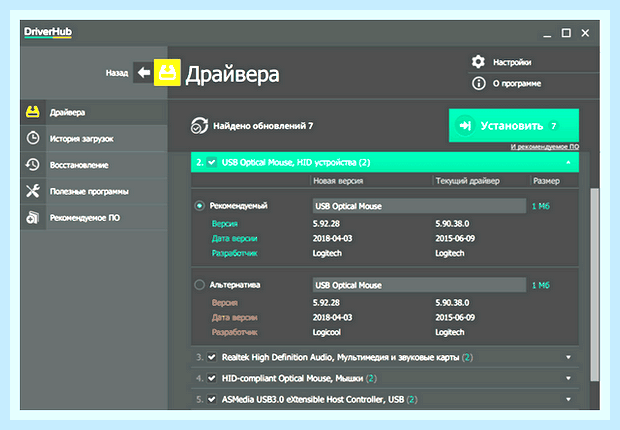Open settings via the gear icon

click(478, 62)
